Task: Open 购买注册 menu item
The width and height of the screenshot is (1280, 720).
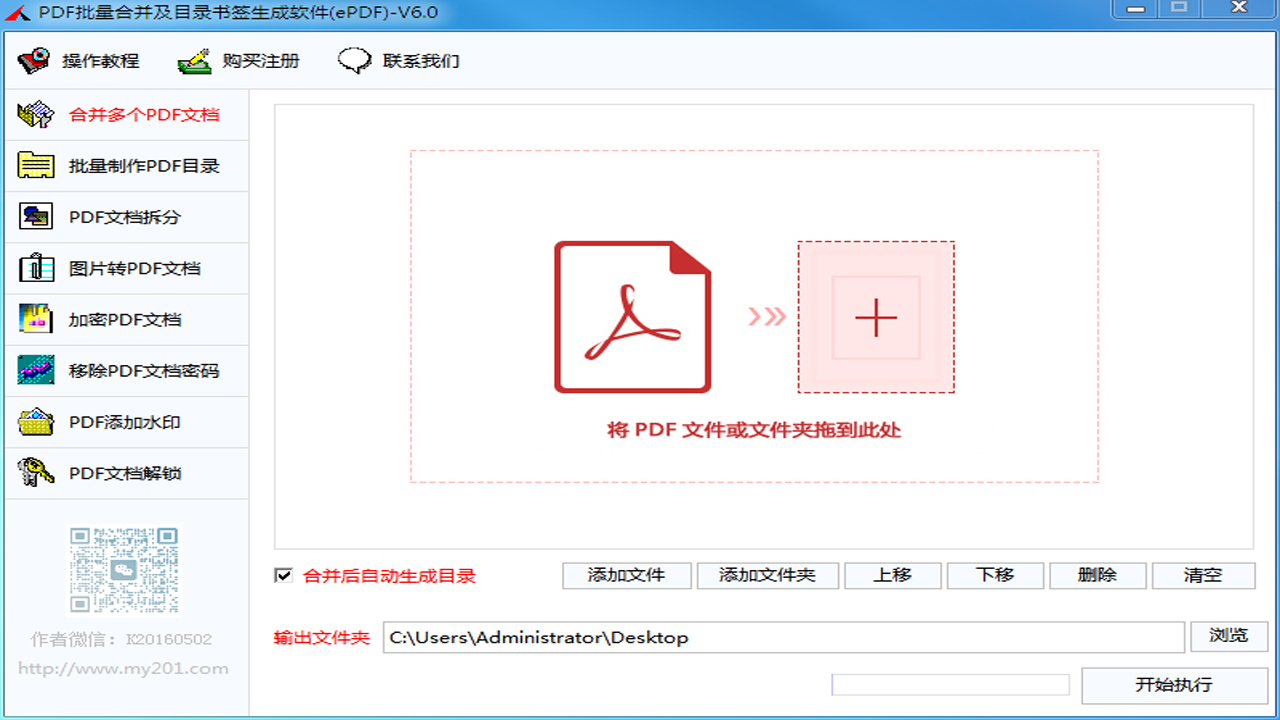Action: 238,60
